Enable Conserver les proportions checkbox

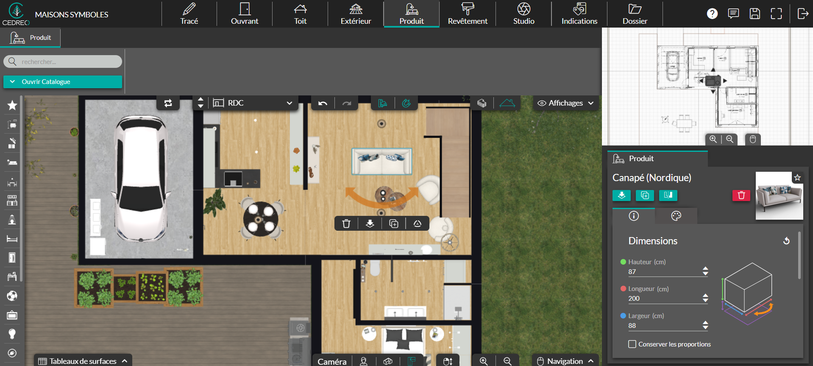click(632, 344)
